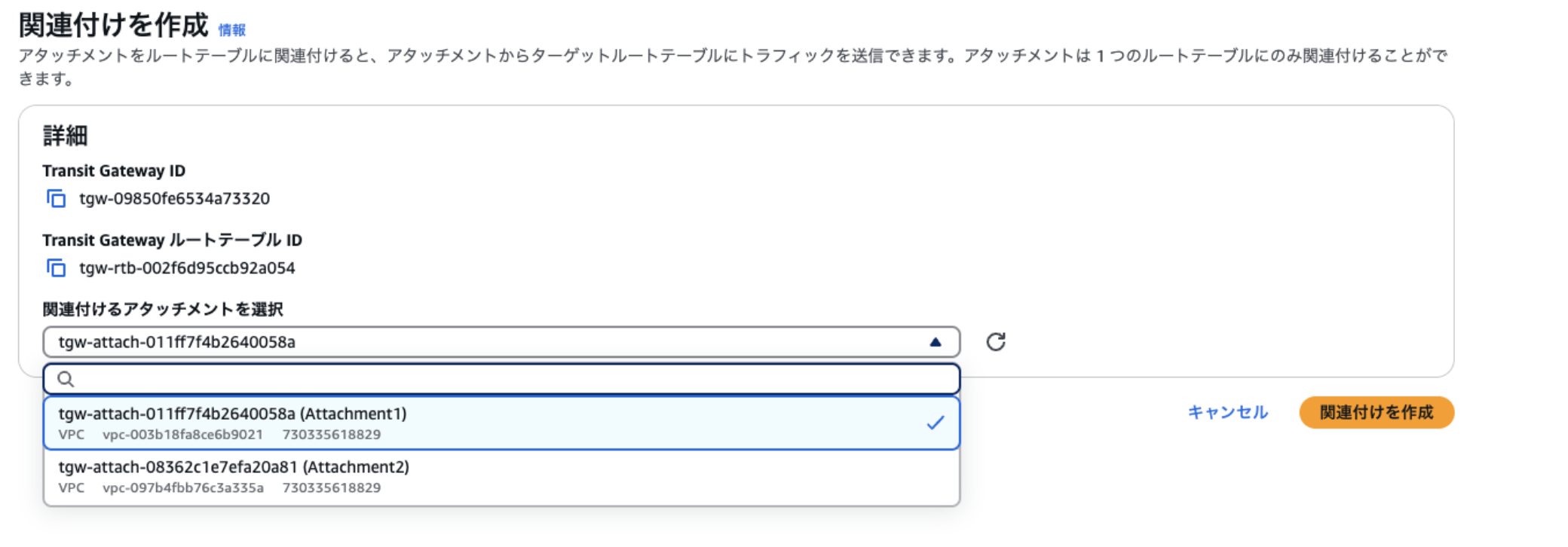
Task: Refresh the attachment list
Action: tap(996, 342)
